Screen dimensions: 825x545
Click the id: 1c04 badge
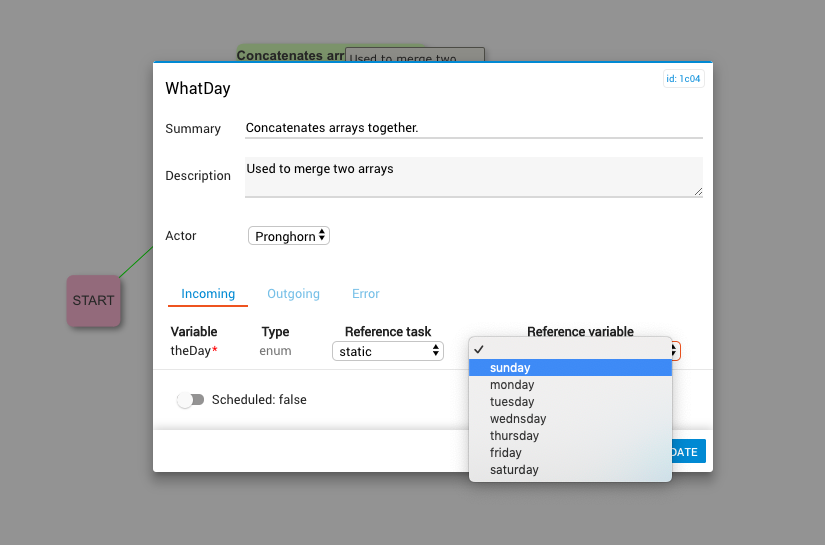(x=683, y=79)
